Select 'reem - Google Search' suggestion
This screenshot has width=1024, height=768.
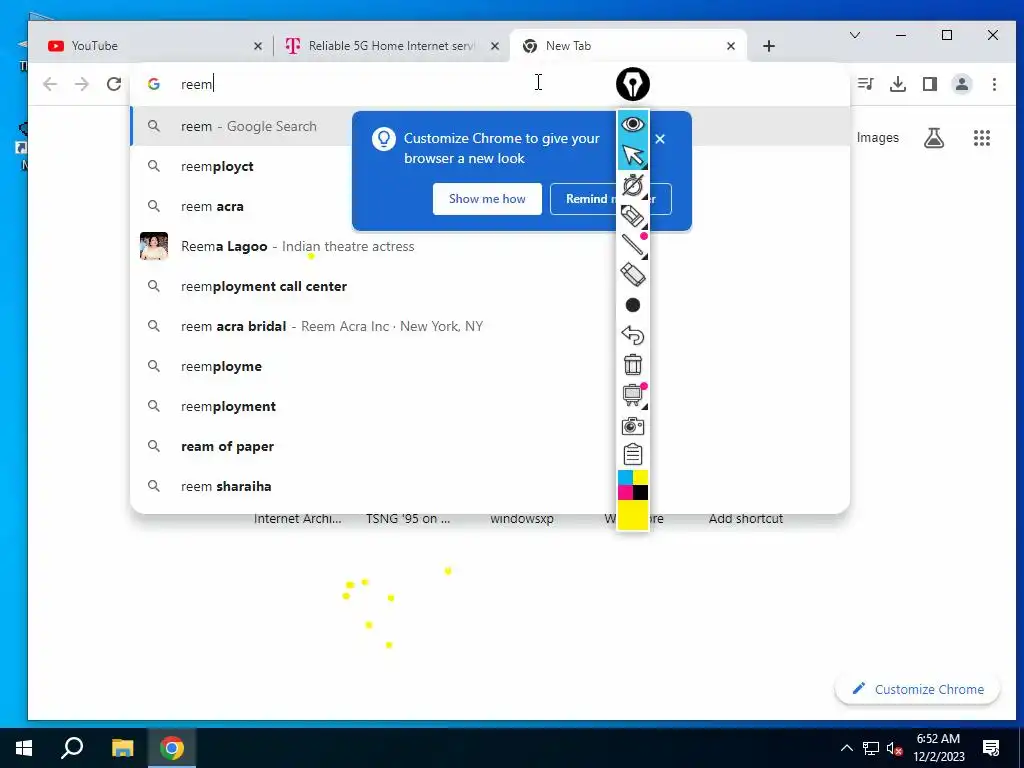pos(490,126)
